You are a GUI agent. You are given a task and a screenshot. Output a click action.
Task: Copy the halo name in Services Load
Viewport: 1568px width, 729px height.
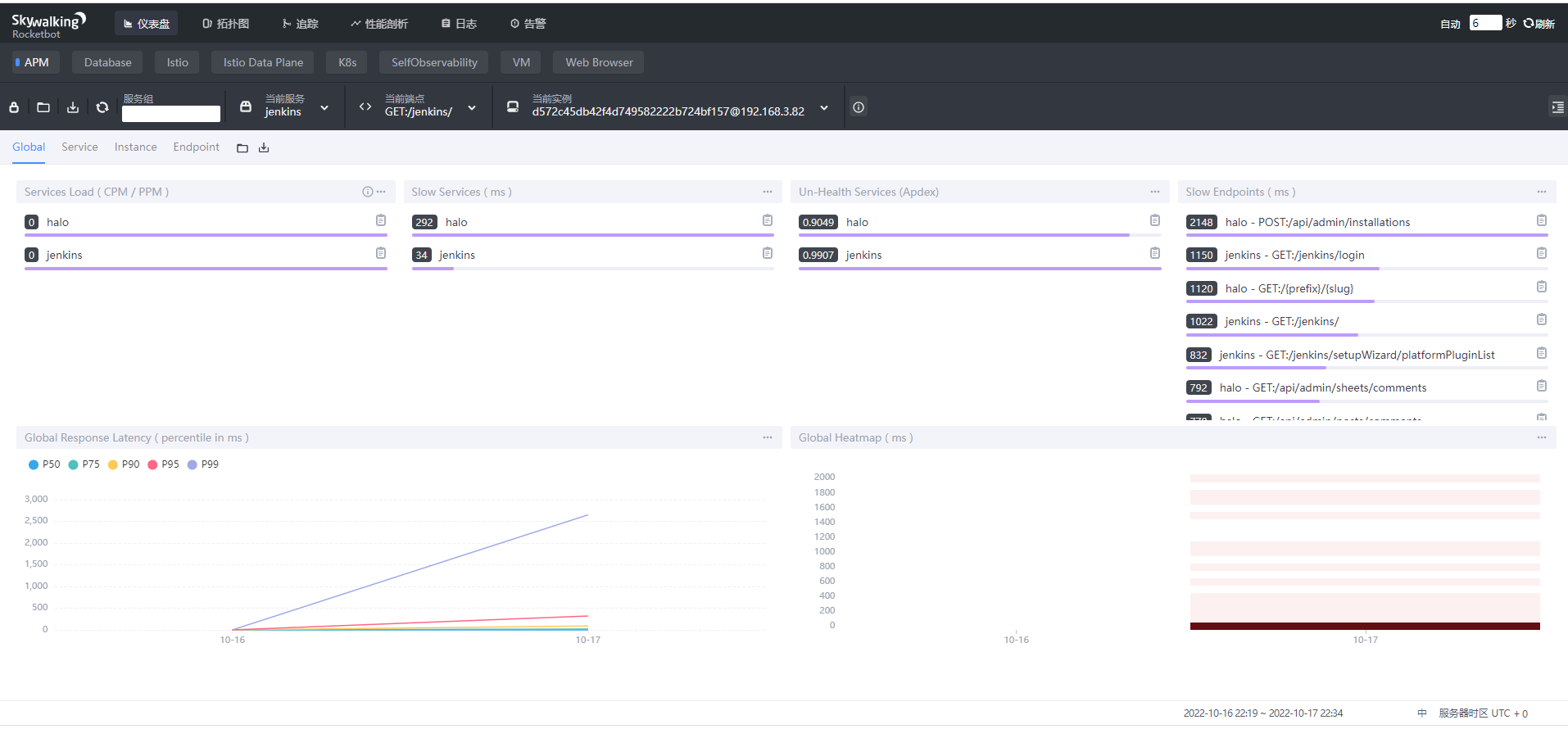381,220
